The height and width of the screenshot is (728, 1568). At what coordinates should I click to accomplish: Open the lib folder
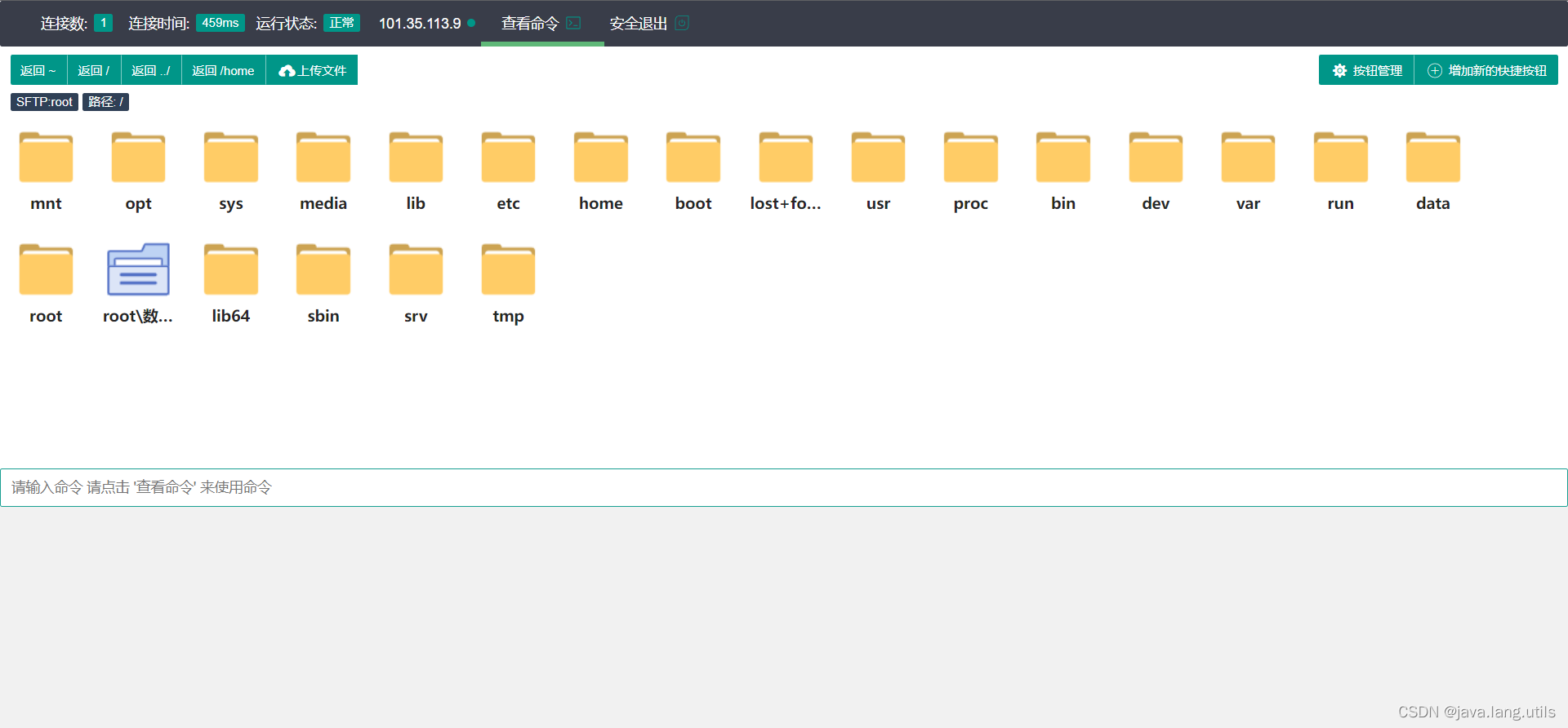[416, 158]
